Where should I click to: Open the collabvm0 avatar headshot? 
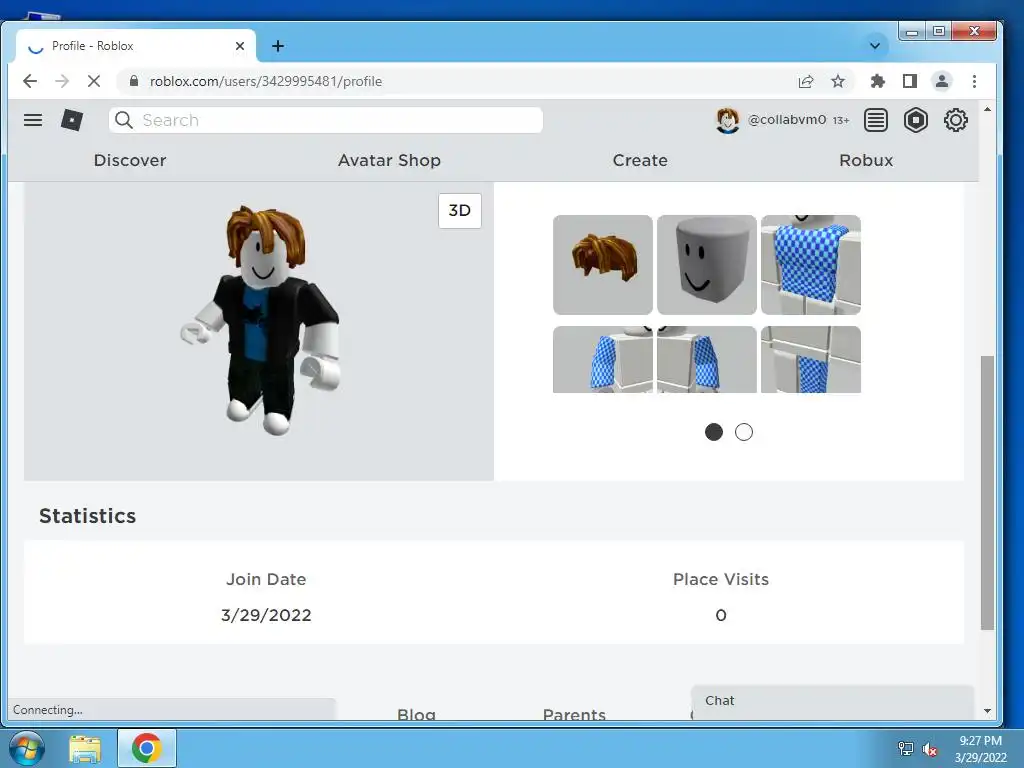727,120
